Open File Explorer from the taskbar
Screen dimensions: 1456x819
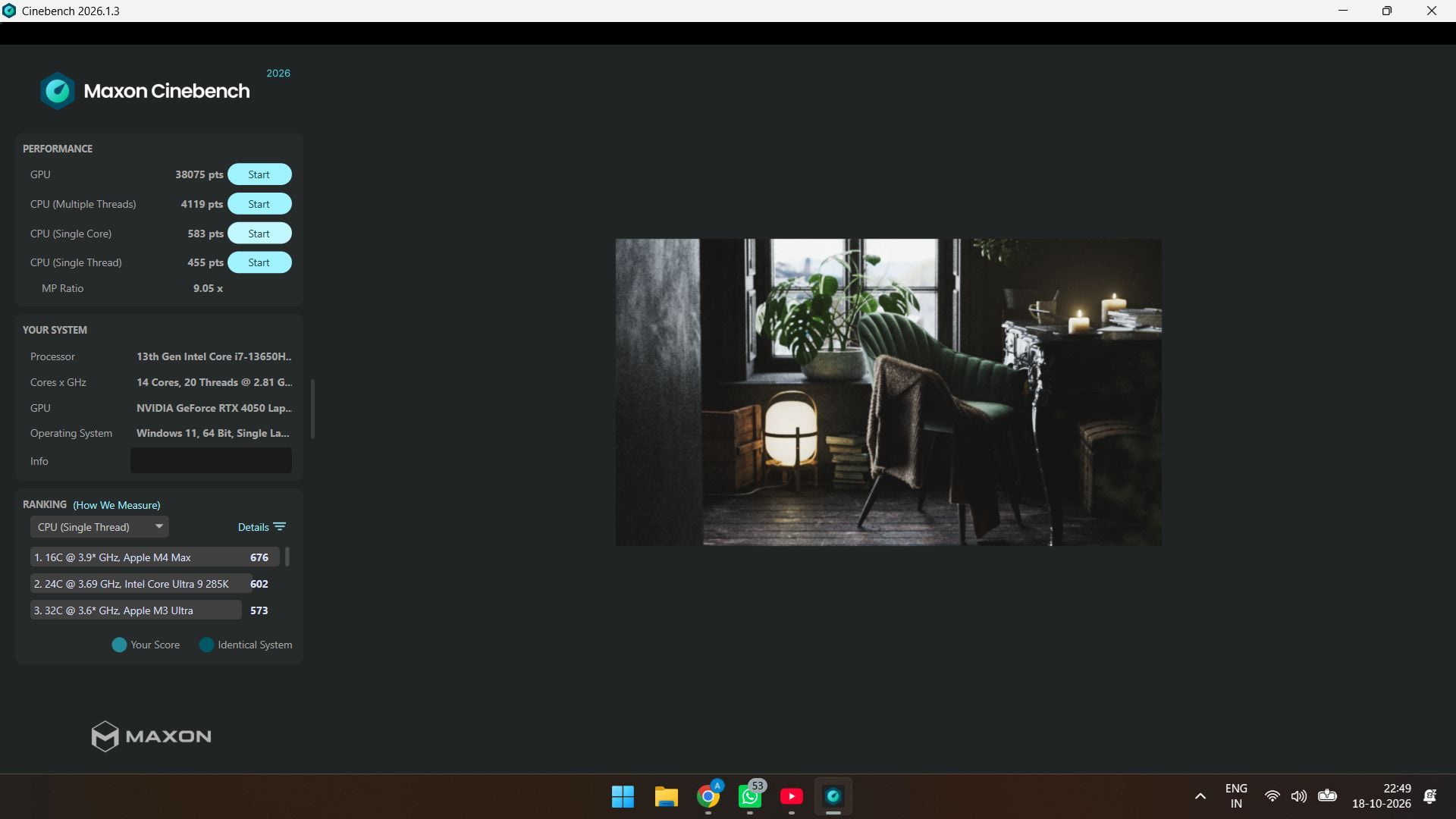coord(666,796)
